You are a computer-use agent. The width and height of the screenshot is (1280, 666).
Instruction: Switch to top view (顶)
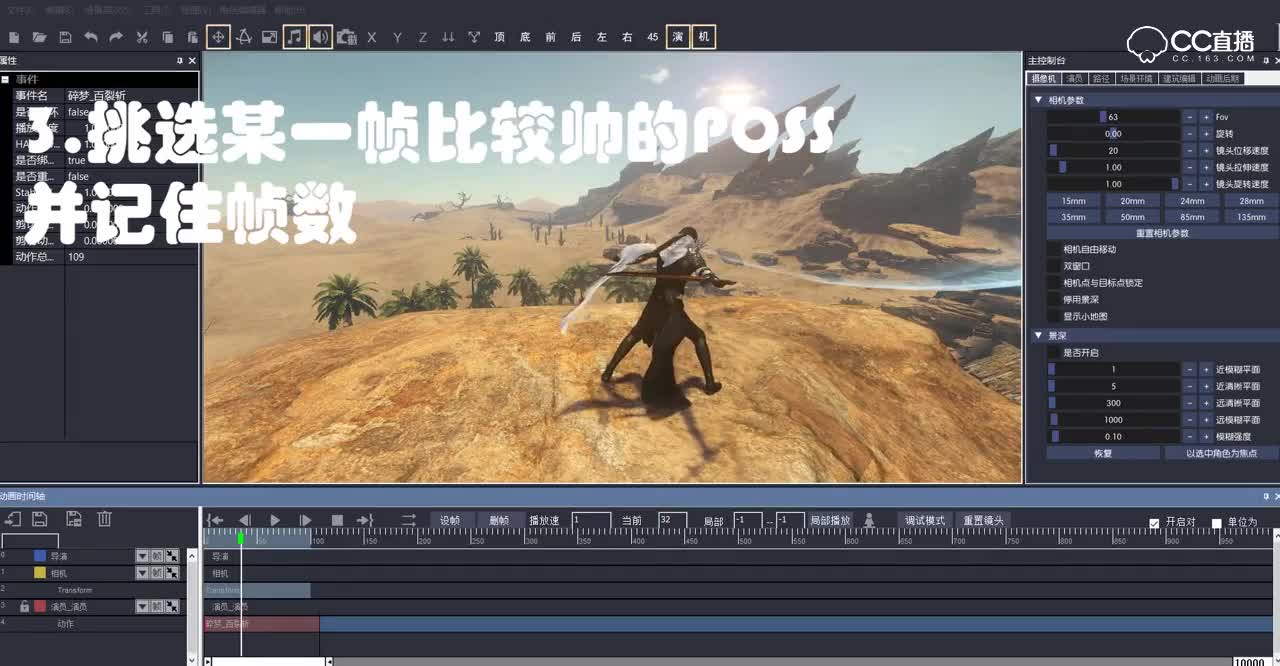click(499, 37)
